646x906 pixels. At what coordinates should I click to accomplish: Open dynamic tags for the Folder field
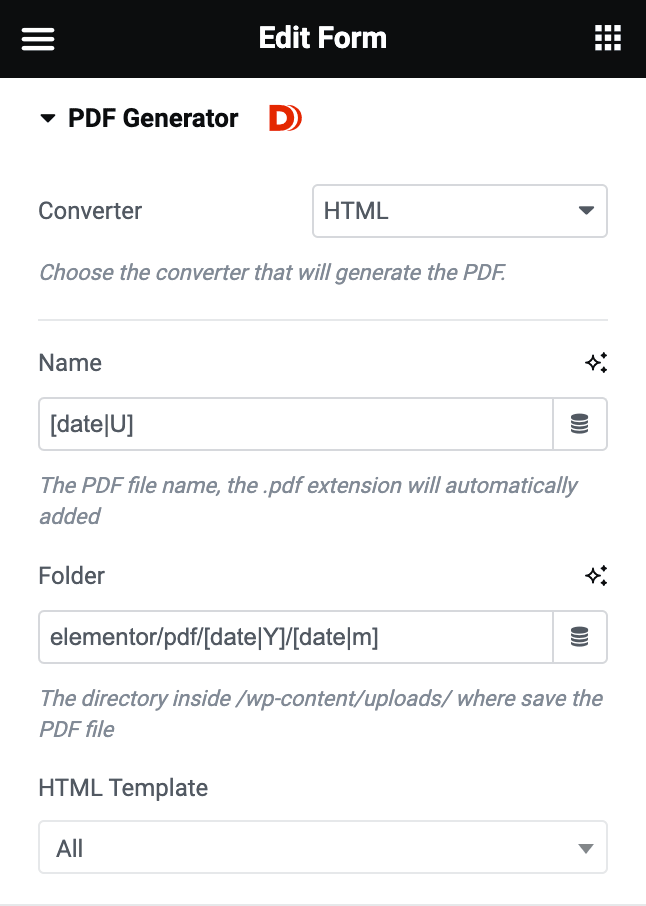580,637
